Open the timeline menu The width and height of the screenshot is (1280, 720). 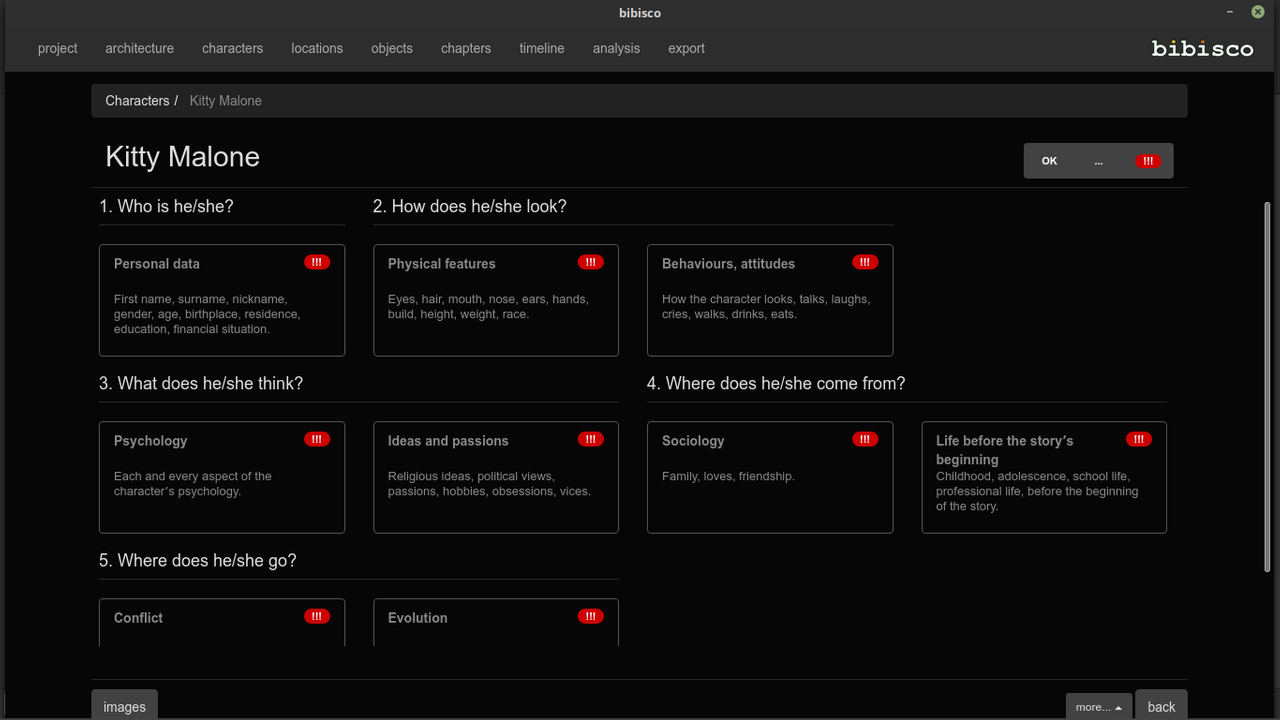[542, 48]
